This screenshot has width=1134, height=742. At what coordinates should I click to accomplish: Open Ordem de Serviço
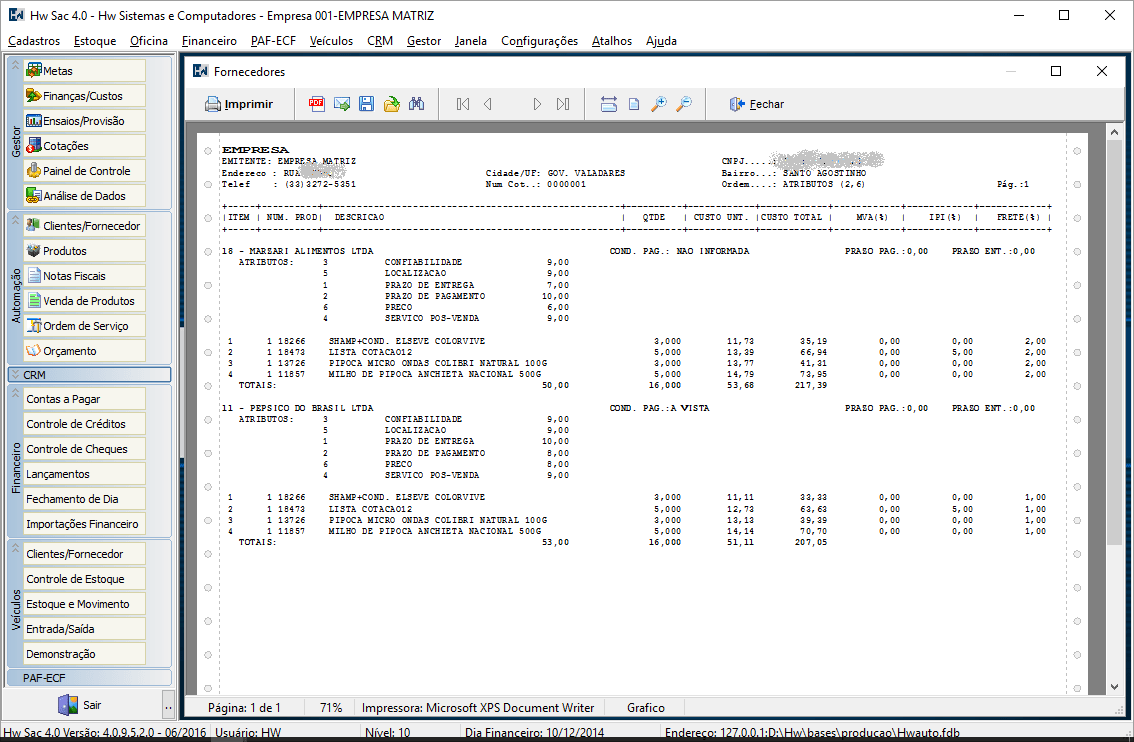click(x=85, y=326)
